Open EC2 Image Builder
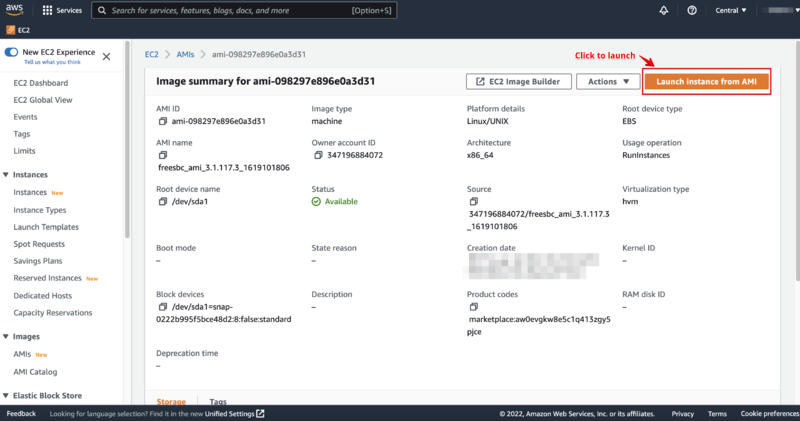Image resolution: width=800 pixels, height=421 pixels. (518, 82)
